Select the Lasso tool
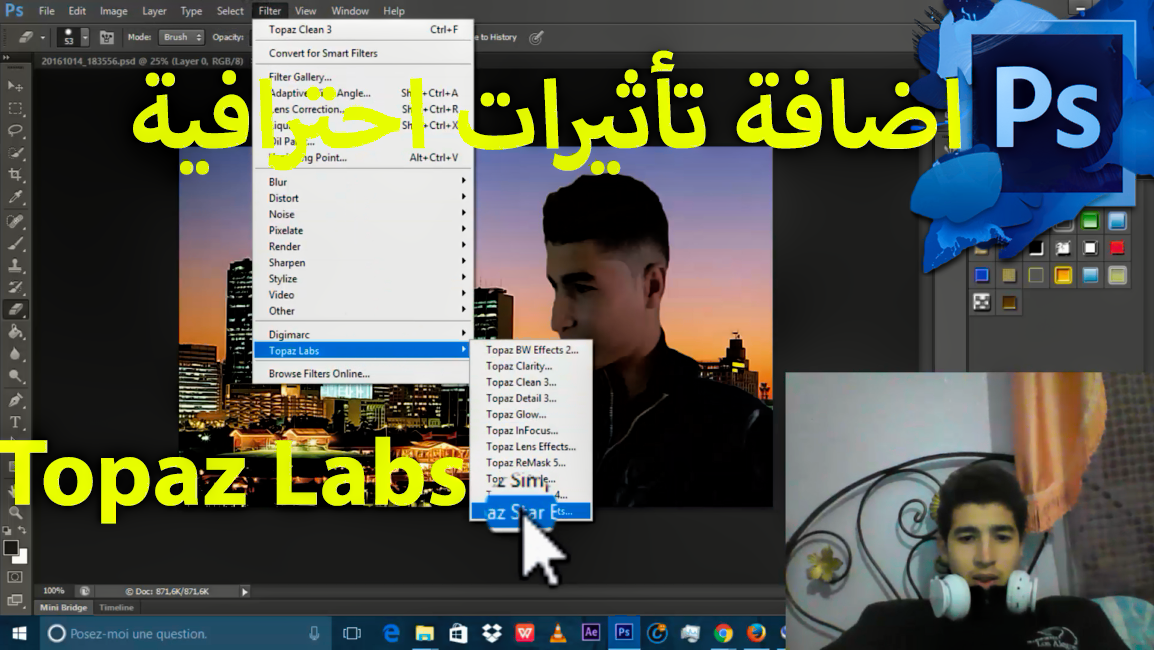 (15, 131)
